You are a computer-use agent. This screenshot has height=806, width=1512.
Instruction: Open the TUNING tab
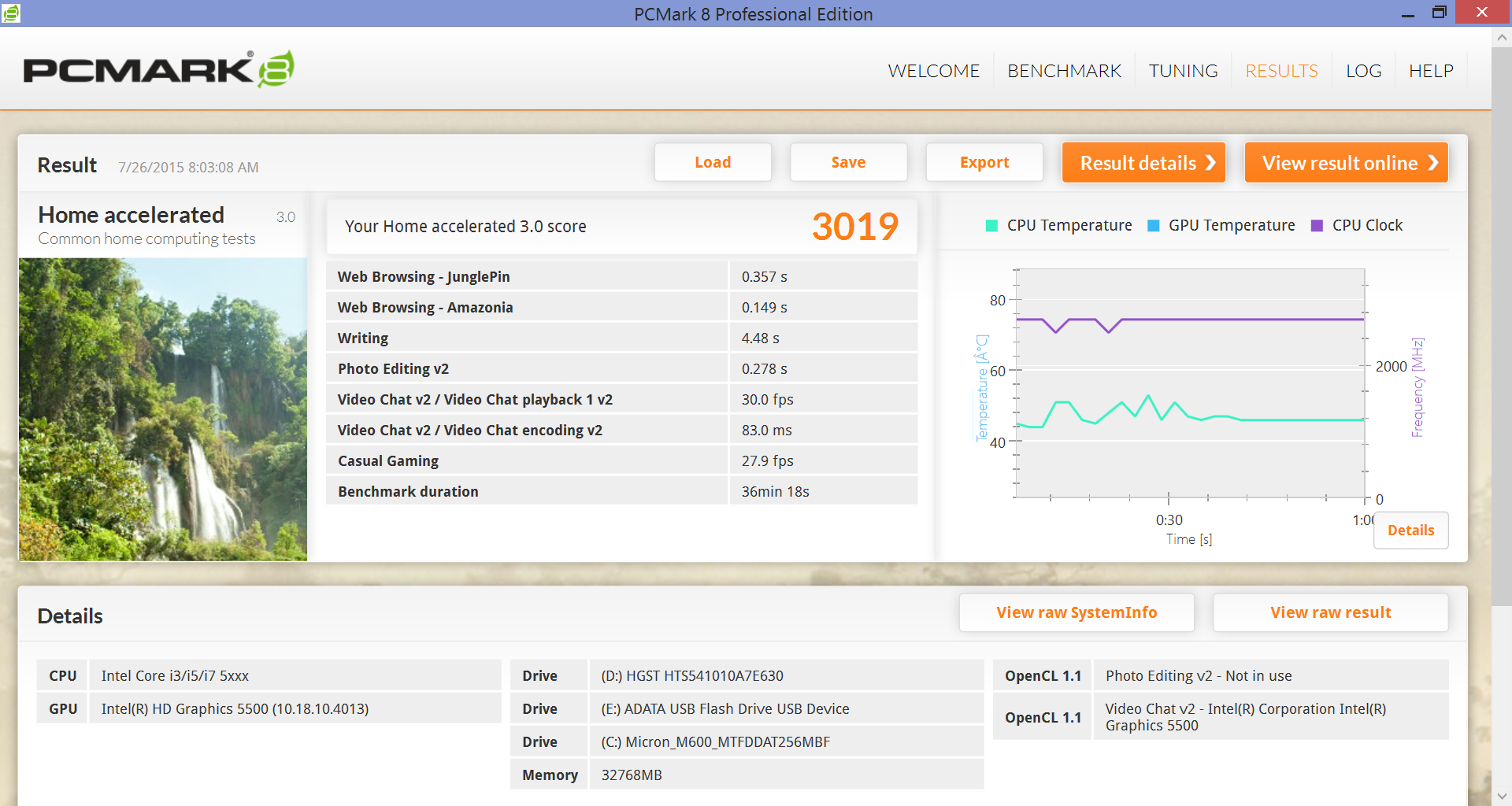pyautogui.click(x=1183, y=71)
